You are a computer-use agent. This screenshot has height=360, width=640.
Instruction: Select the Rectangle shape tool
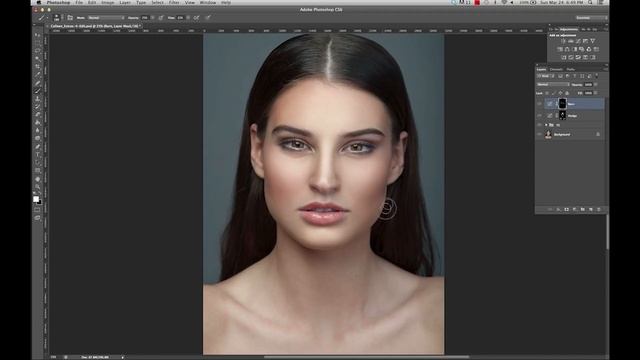38,170
